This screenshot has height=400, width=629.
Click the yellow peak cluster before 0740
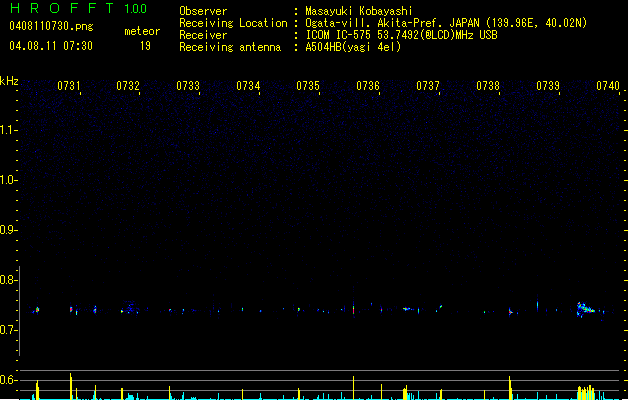point(586,392)
